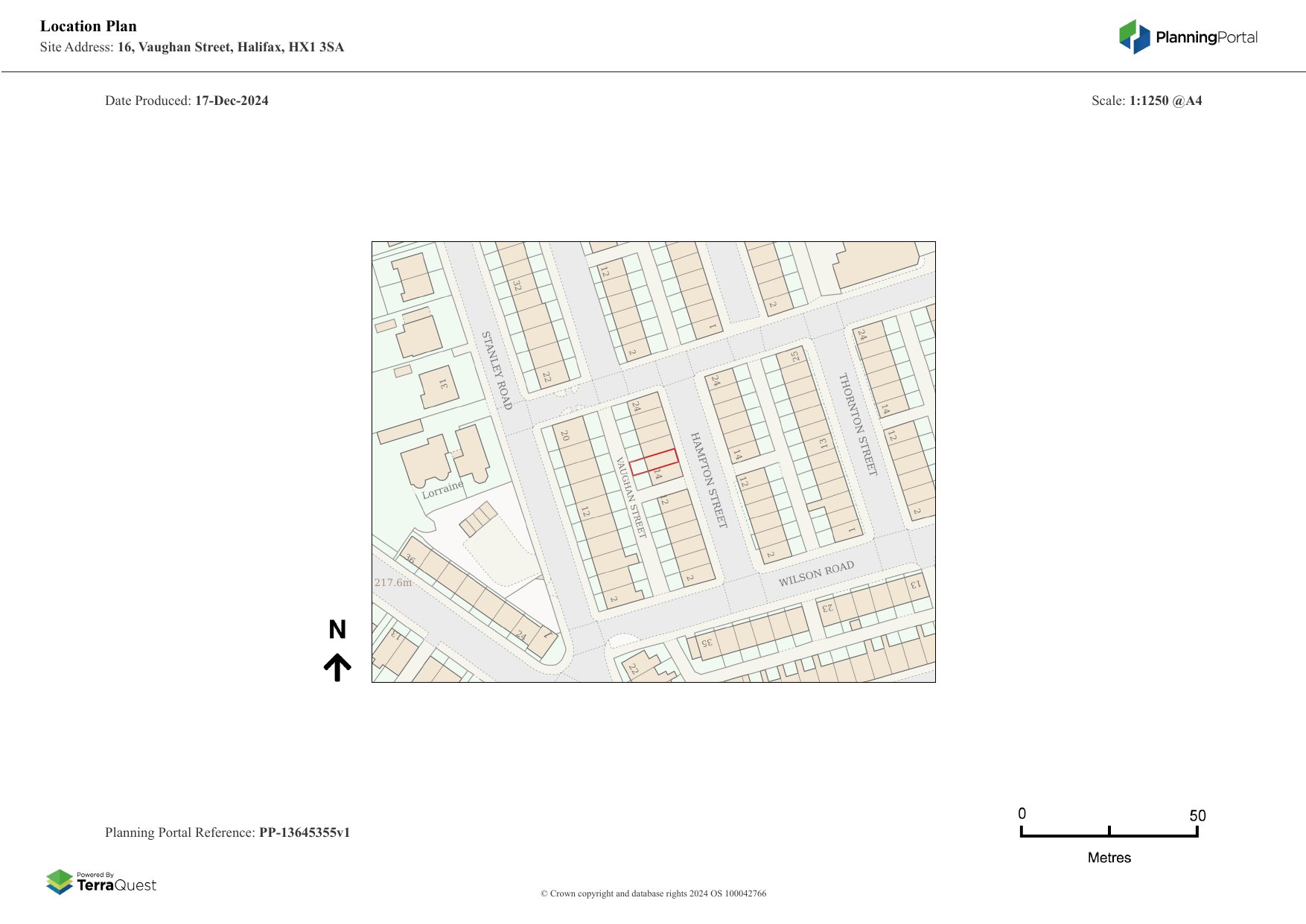Viewport: 1306px width, 924px height.
Task: Click the 50 label on scale bar
Action: (x=1197, y=815)
